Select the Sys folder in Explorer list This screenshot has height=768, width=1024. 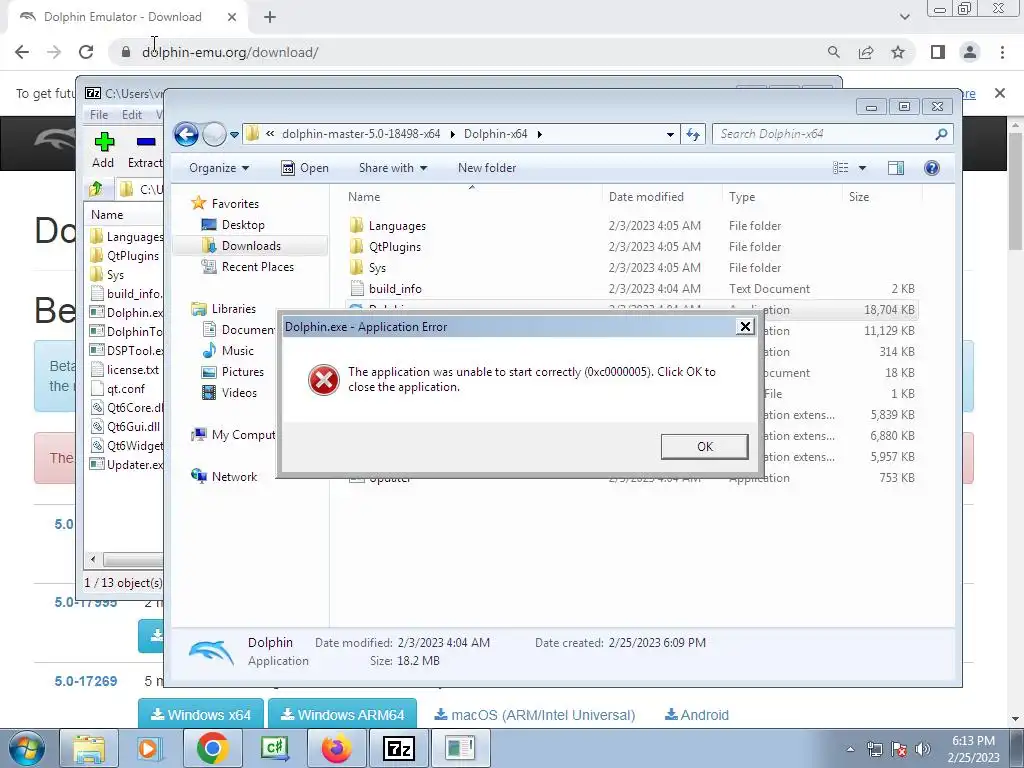coord(377,268)
